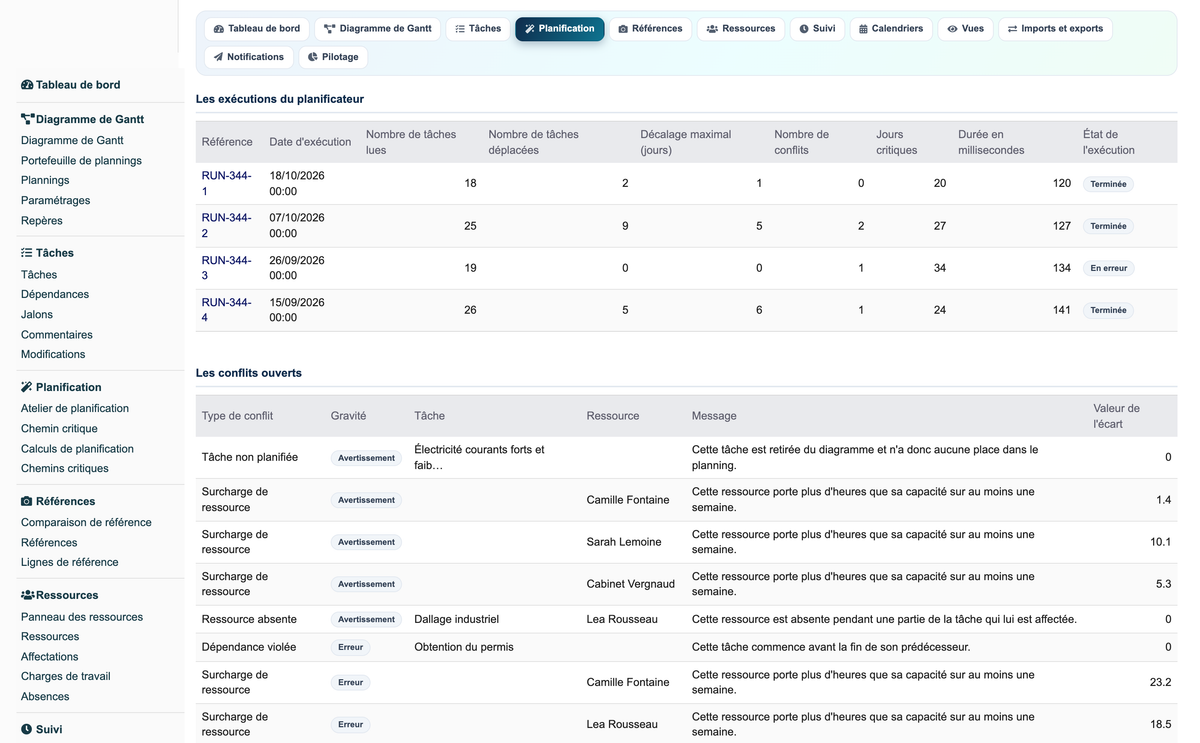Click the Pilotage pie chart icon
This screenshot has width=1200, height=743.
pos(313,57)
